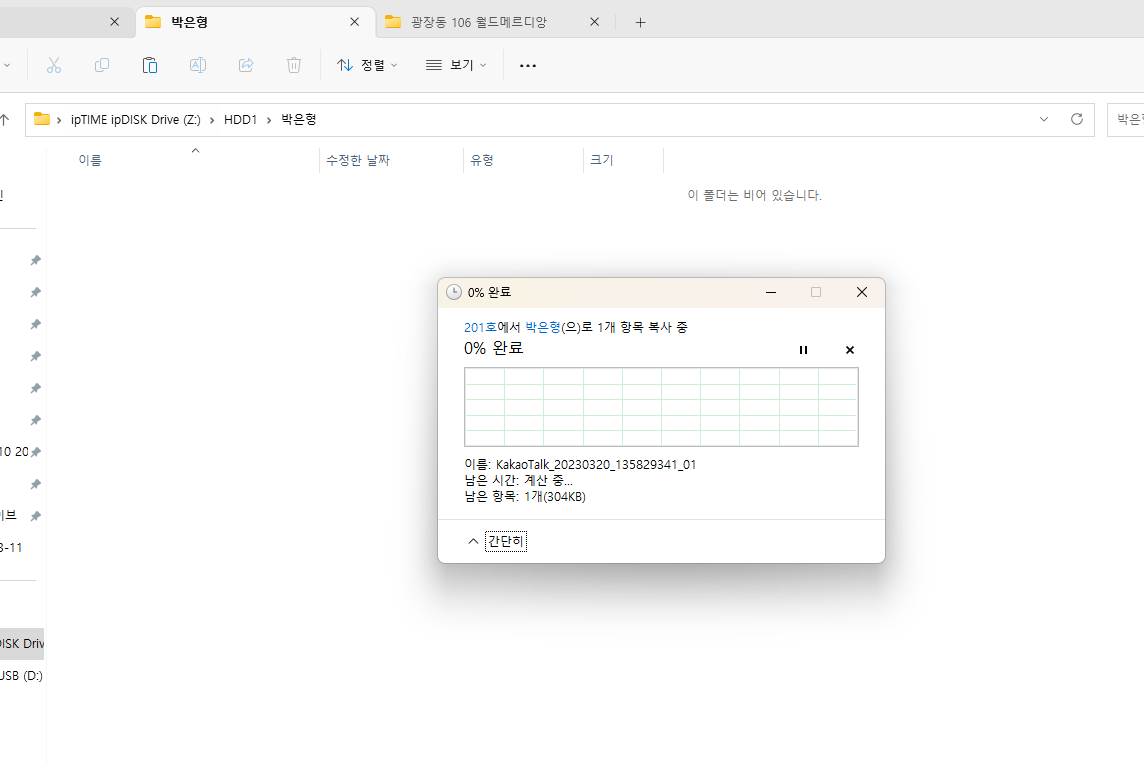This screenshot has height=765, width=1144.
Task: Cancel the copy with the small X button
Action: coord(850,350)
